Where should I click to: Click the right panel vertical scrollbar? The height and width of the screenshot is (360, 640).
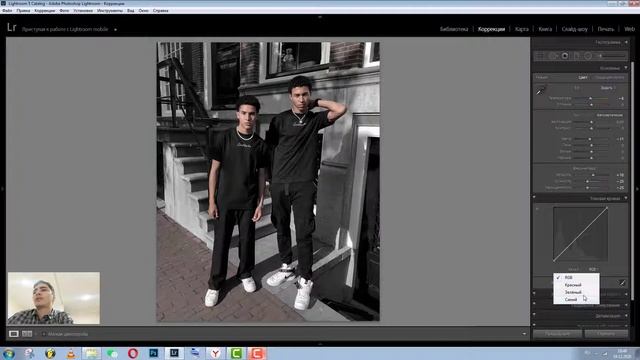click(x=632, y=180)
